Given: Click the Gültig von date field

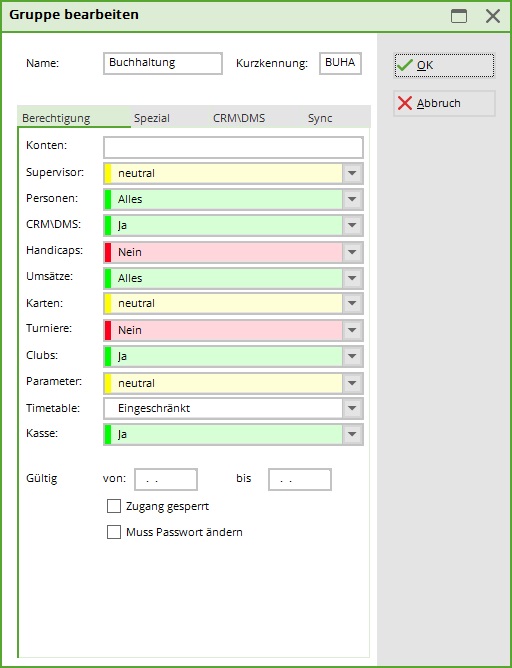Looking at the screenshot, I should point(166,480).
